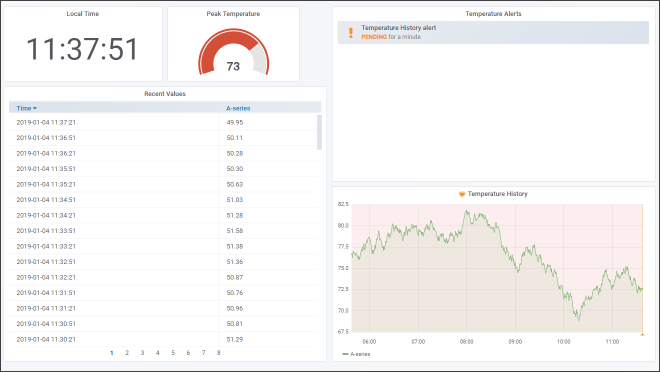The height and width of the screenshot is (372, 660).
Task: Select the row 2019-01-04 11:35:21
Action: click(163, 184)
